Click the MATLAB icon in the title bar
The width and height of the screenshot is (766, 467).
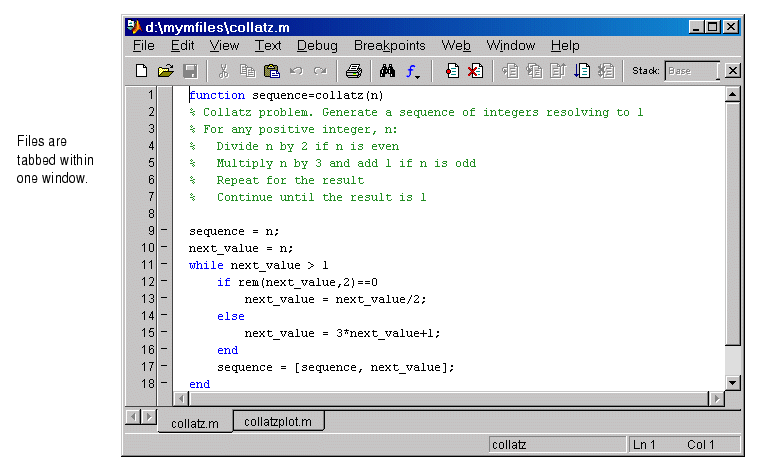click(133, 26)
